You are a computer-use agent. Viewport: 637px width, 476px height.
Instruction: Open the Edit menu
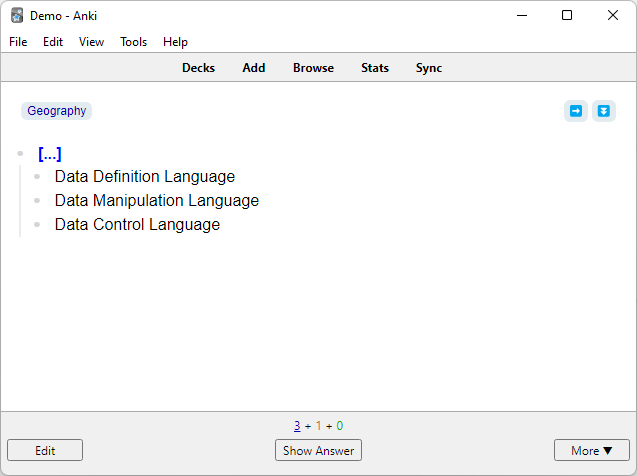(53, 42)
